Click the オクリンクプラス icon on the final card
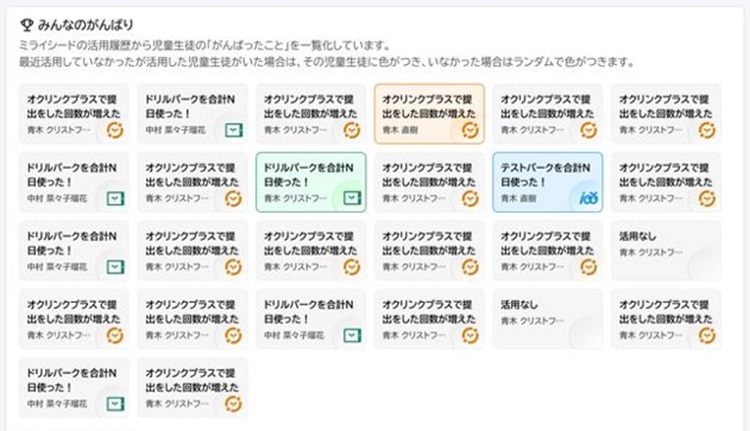The height and width of the screenshot is (431, 750). [x=233, y=403]
